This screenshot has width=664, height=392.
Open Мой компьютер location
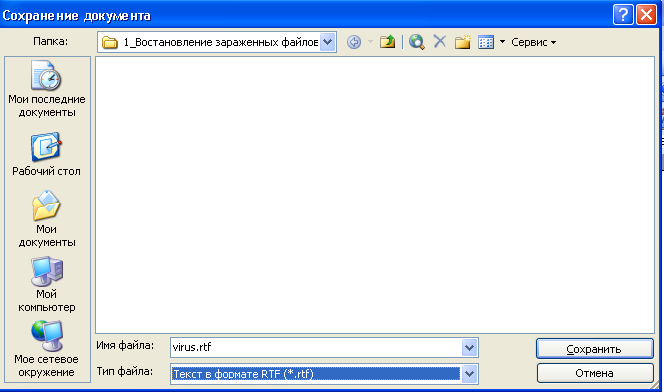(47, 284)
